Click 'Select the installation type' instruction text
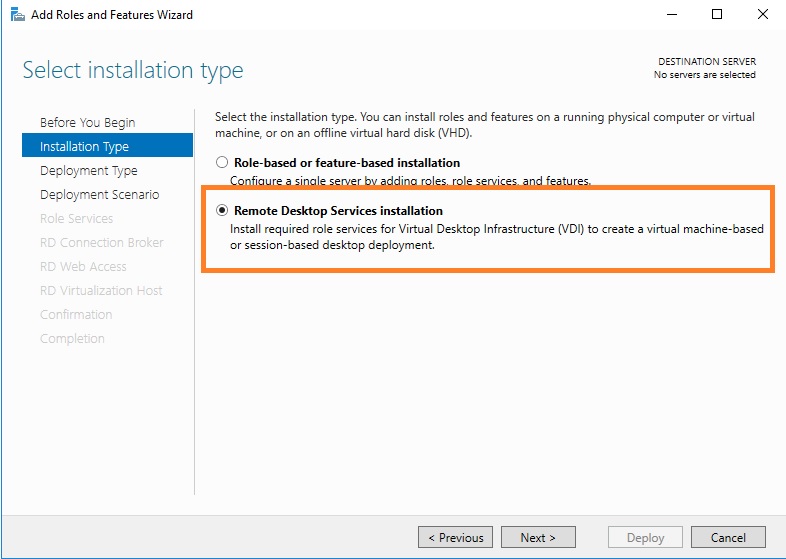 click(x=485, y=125)
